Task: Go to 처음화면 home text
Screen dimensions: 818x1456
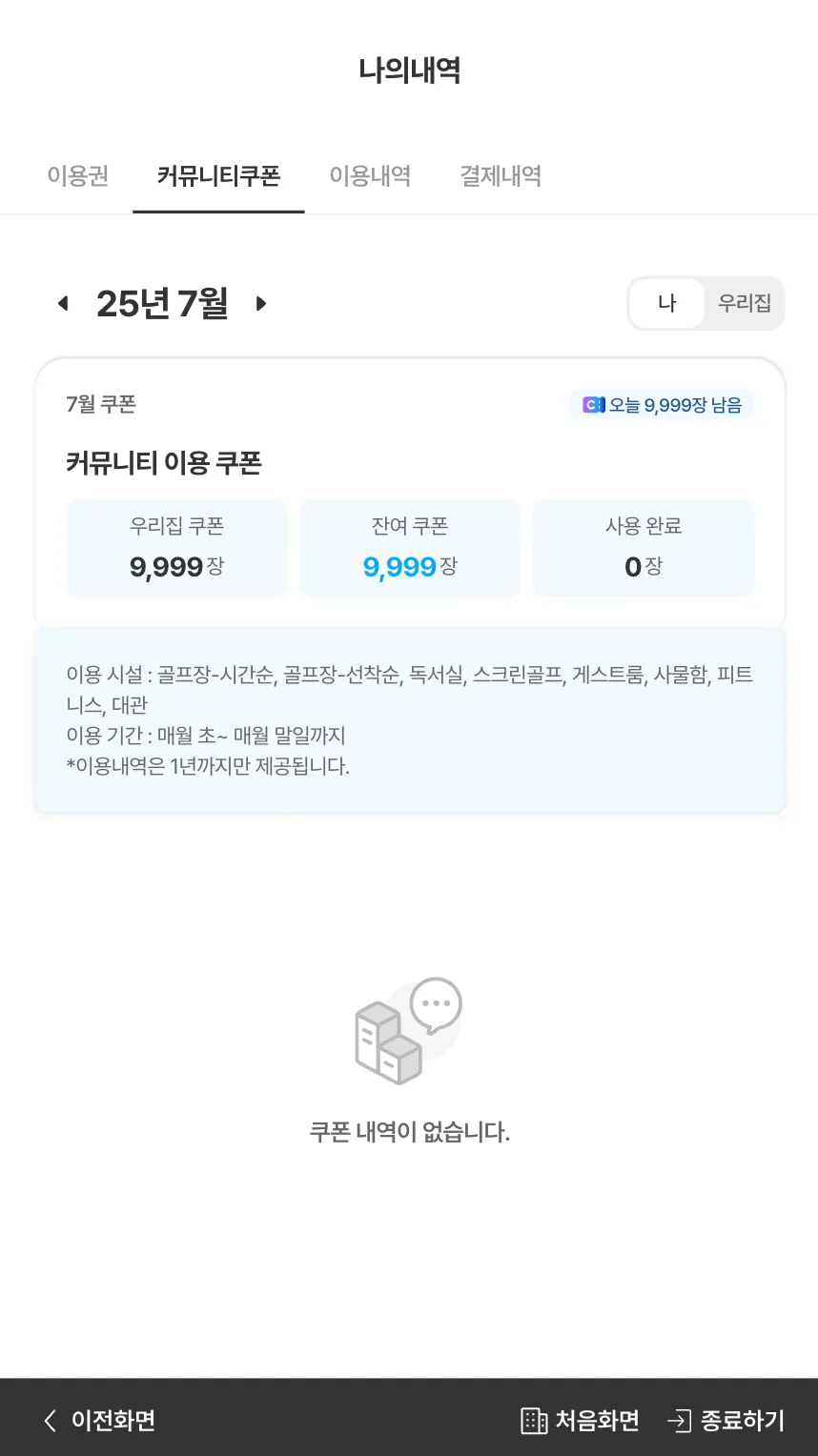Action: coord(597,1421)
